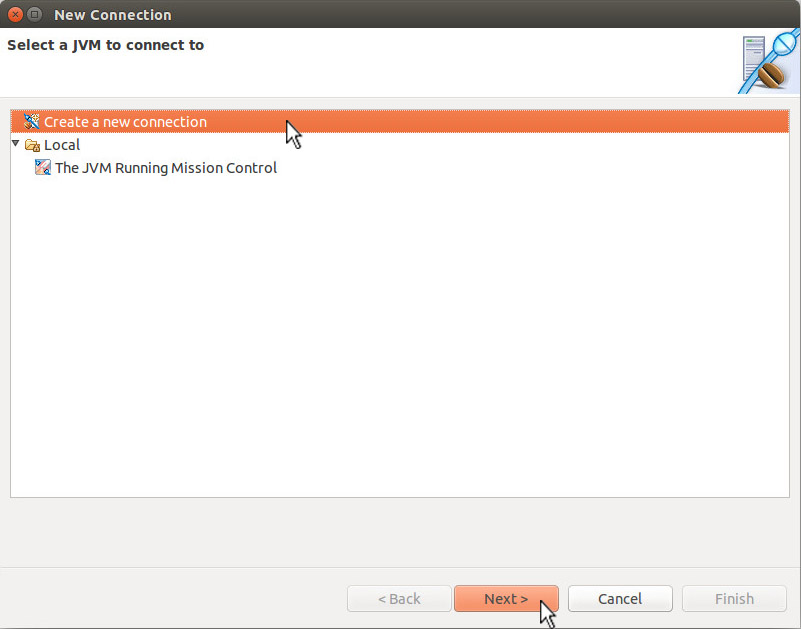Viewport: 801px width, 629px height.
Task: Dismiss dialog using the Cancel button
Action: (620, 598)
